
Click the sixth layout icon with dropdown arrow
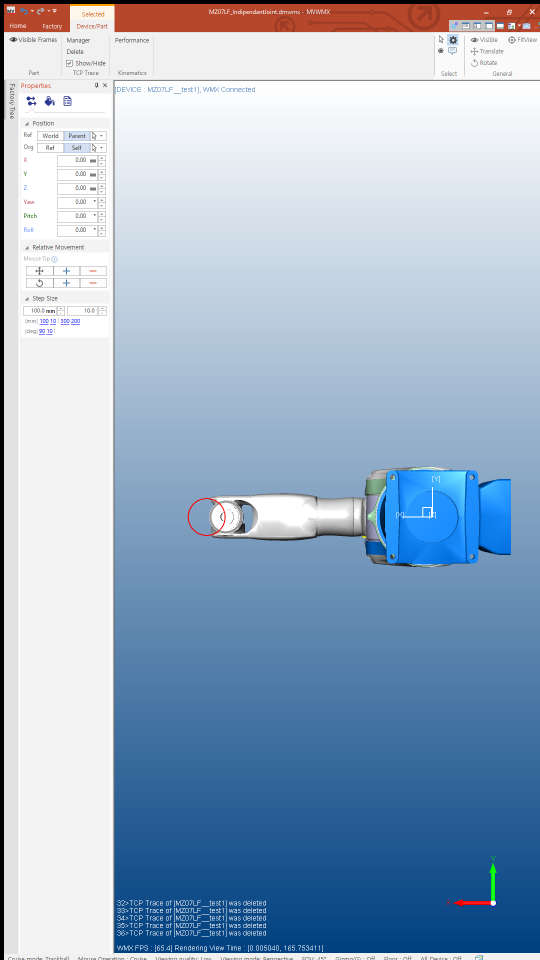tap(513, 26)
